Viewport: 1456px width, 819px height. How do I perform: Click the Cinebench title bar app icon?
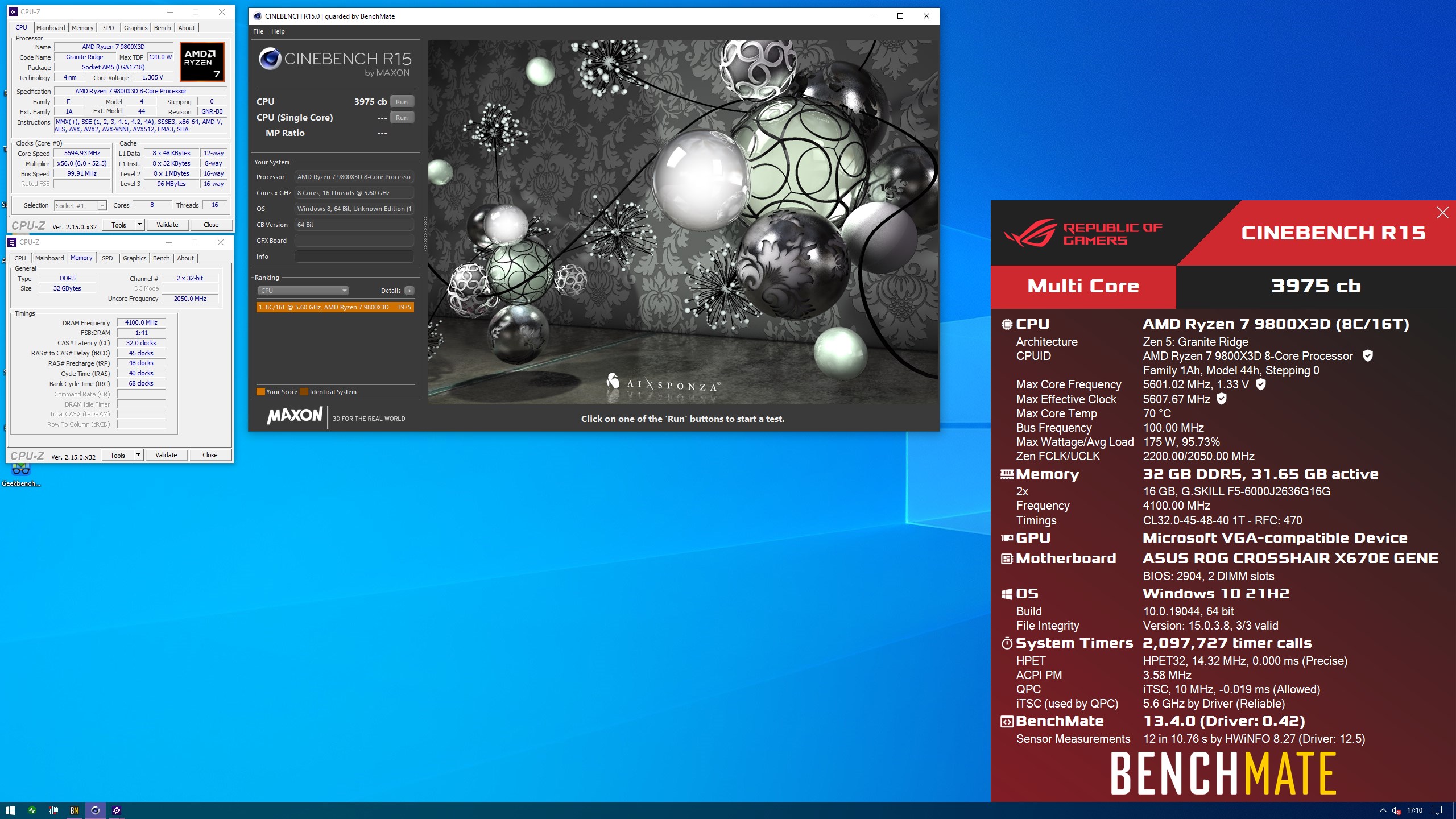coord(258,16)
